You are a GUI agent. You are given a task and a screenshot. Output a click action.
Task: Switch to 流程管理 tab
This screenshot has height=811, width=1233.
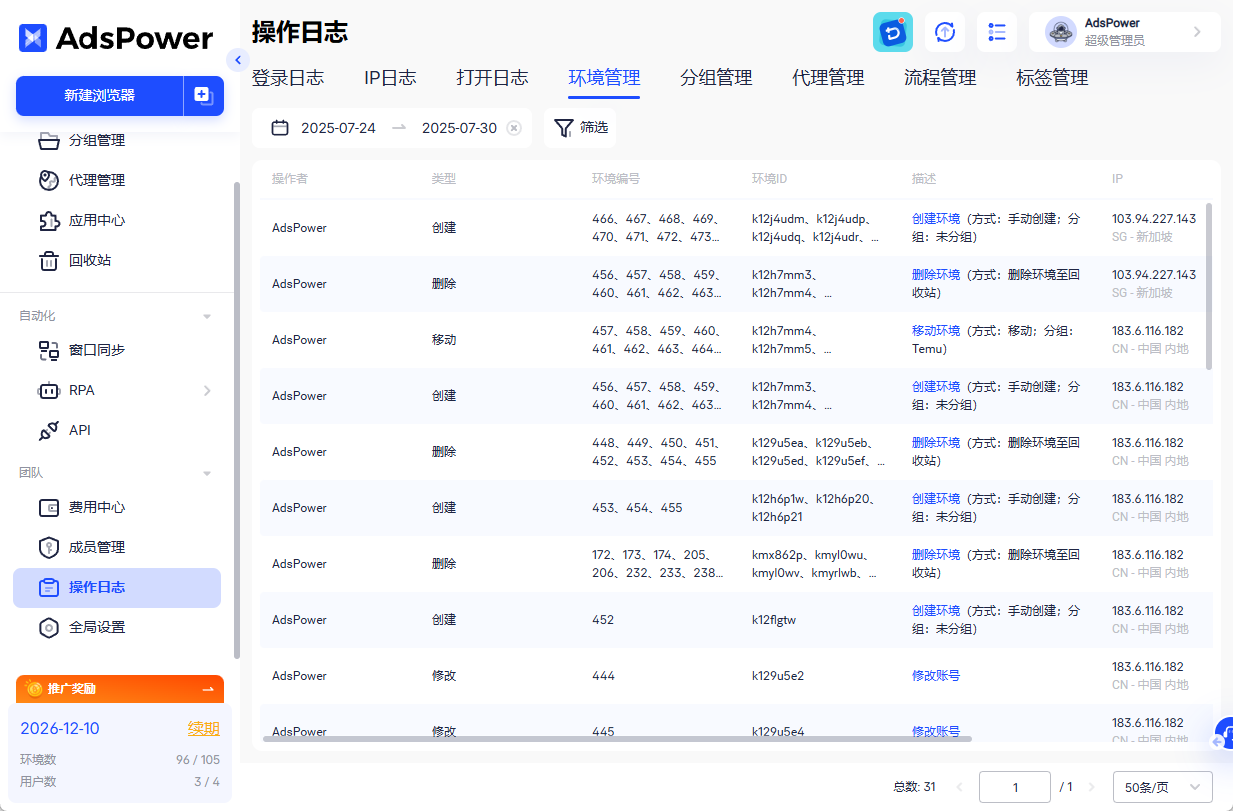click(x=940, y=78)
